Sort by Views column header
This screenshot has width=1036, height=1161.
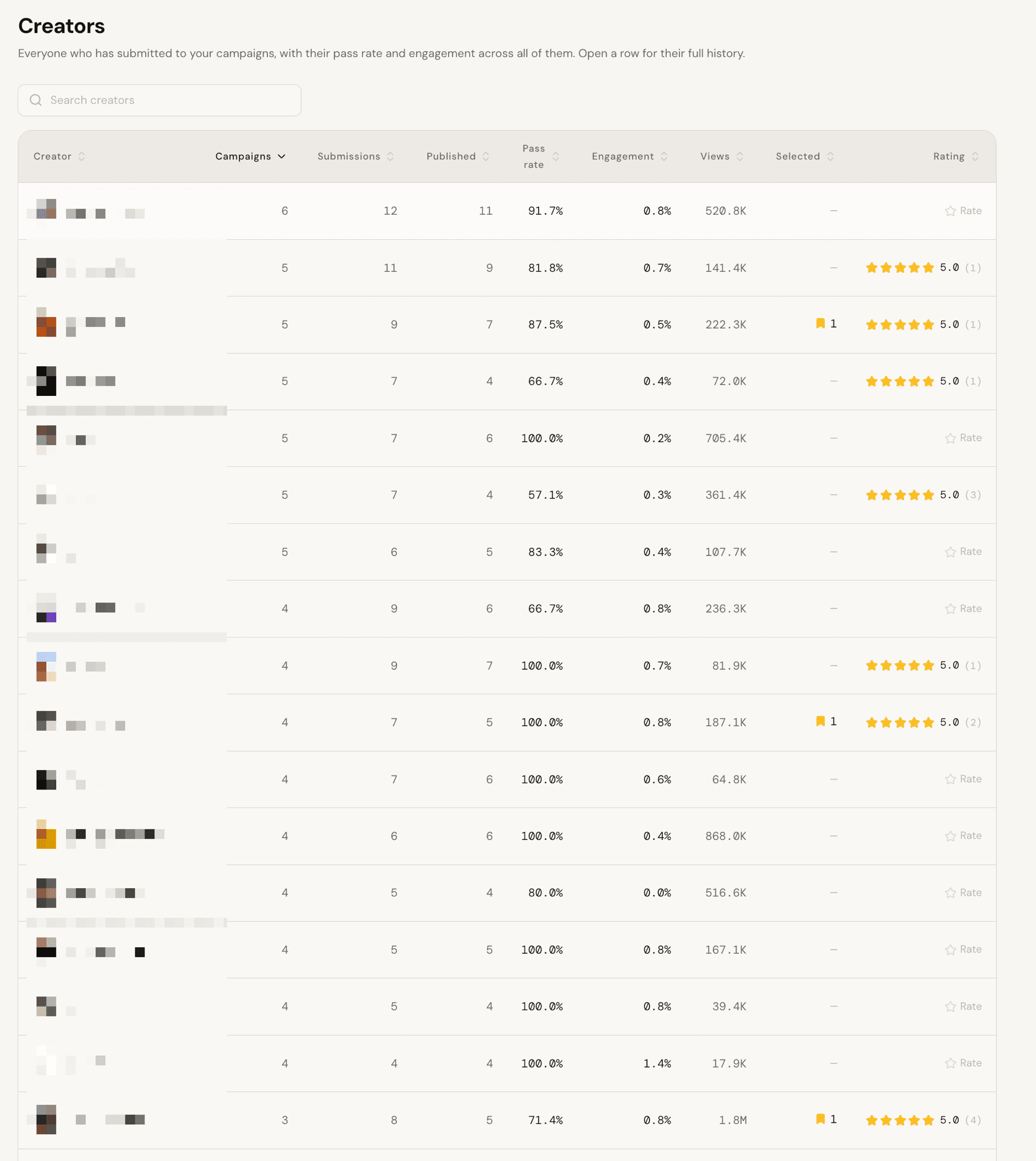point(721,156)
